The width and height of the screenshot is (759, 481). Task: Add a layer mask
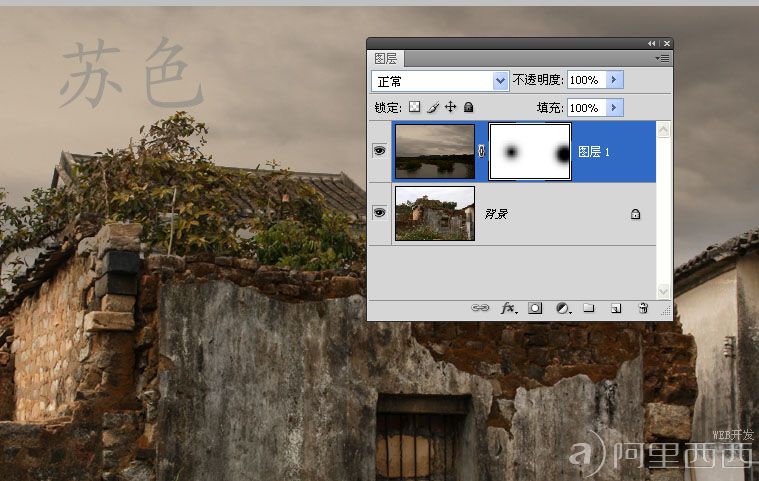535,308
